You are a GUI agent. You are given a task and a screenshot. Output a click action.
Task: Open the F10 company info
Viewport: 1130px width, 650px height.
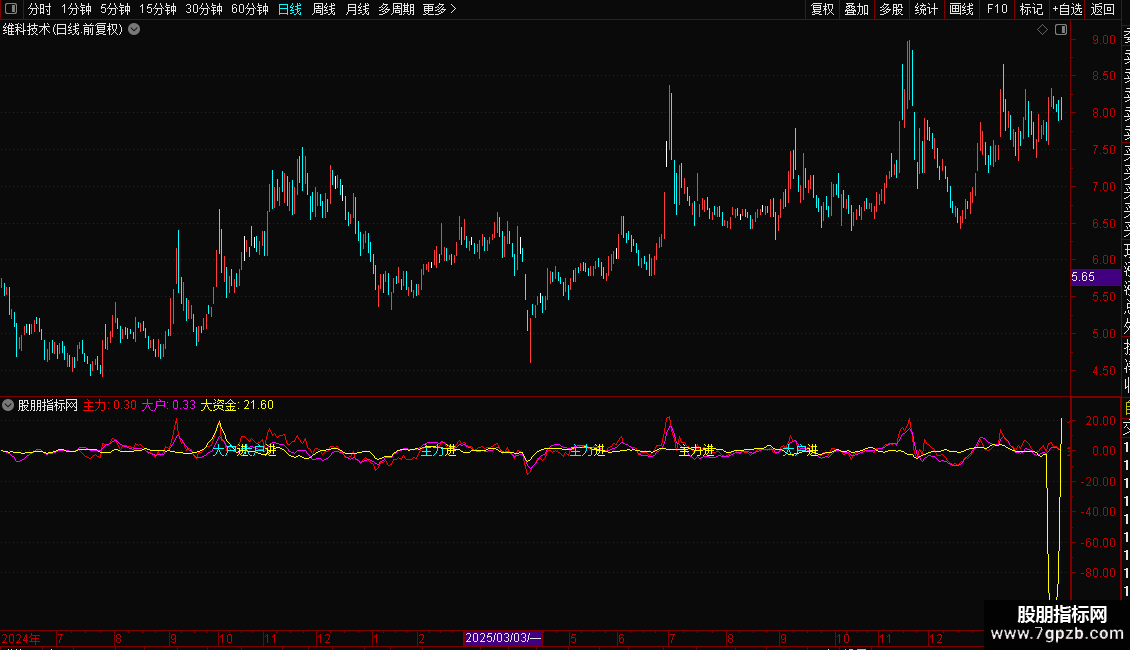pos(997,9)
